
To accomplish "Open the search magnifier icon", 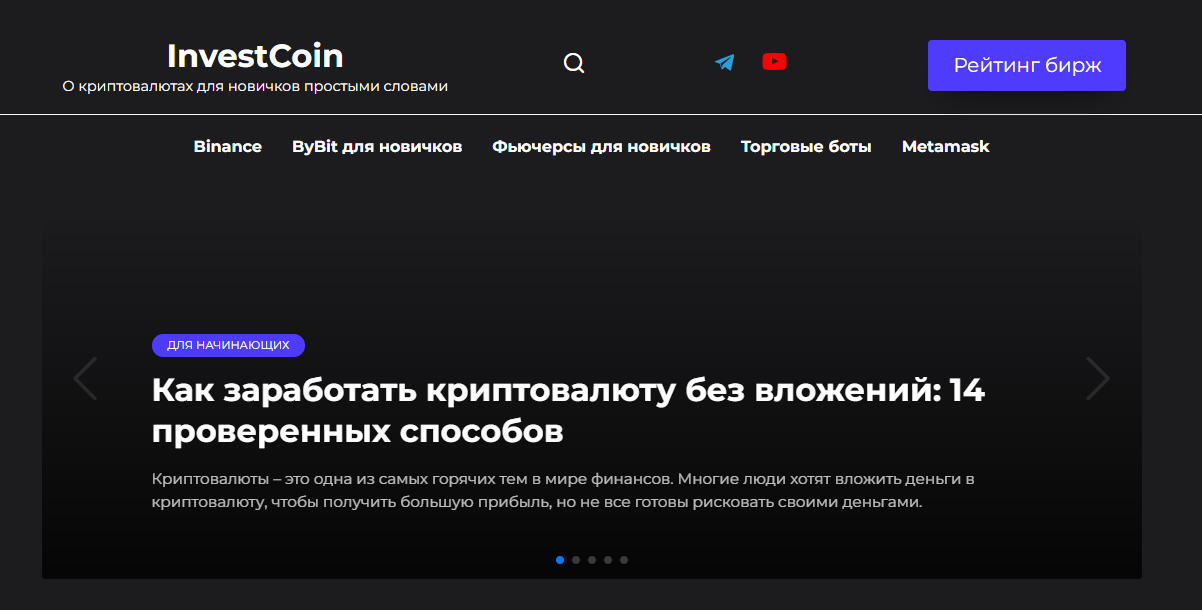I will coord(574,63).
